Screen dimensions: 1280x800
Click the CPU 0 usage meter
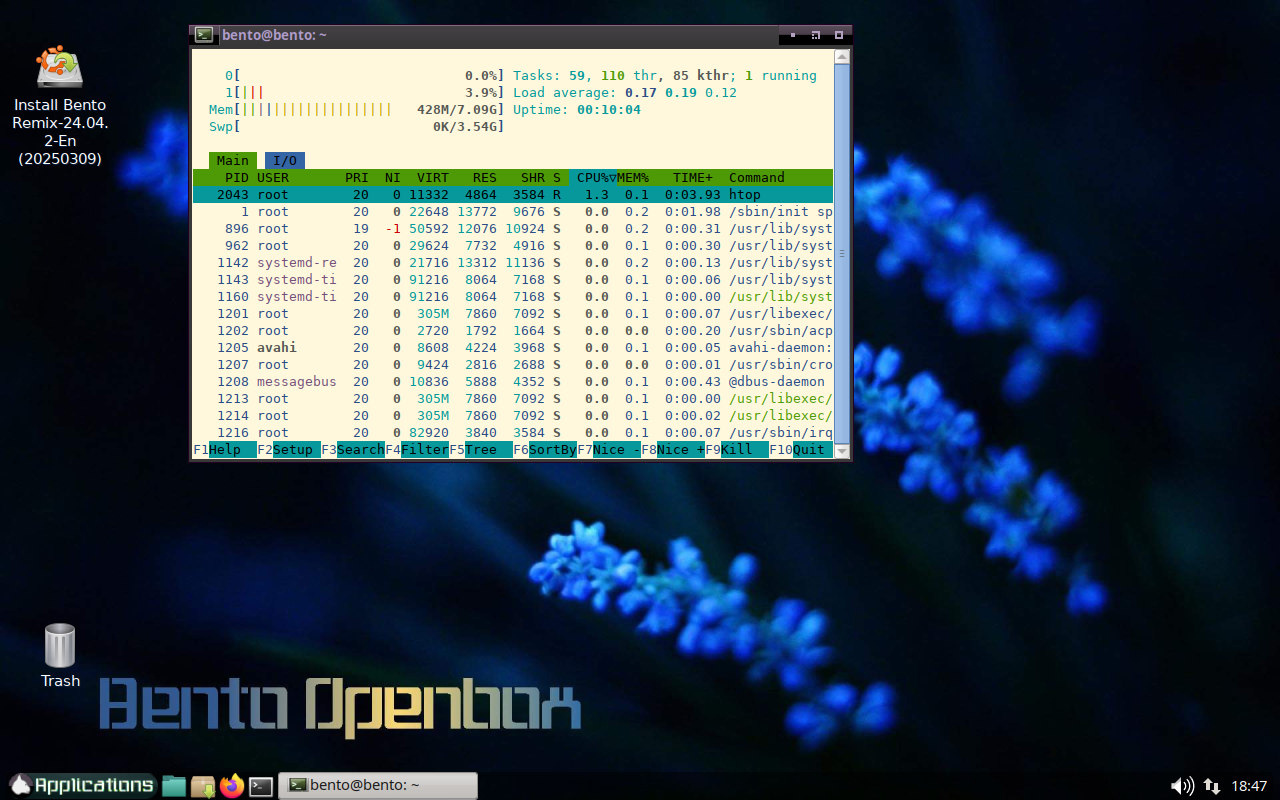pyautogui.click(x=365, y=75)
